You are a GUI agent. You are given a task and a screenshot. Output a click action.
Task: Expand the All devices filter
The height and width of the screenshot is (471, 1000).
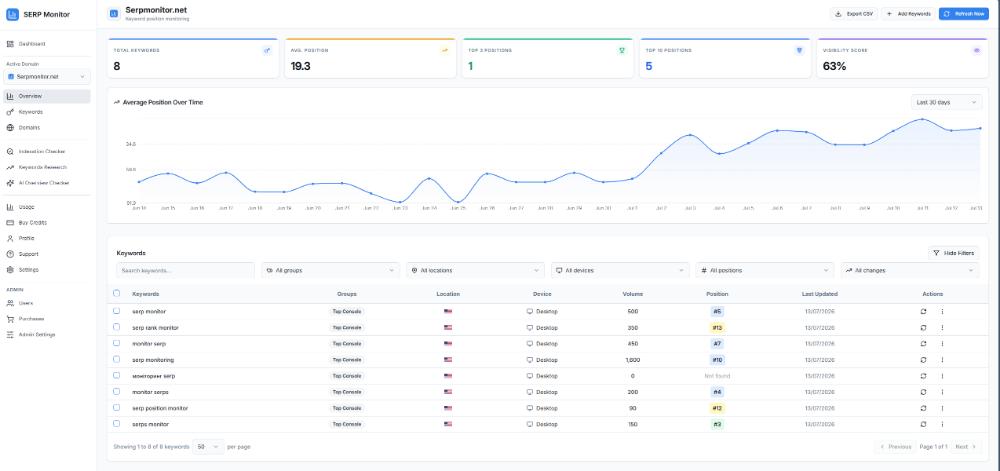tap(620, 270)
